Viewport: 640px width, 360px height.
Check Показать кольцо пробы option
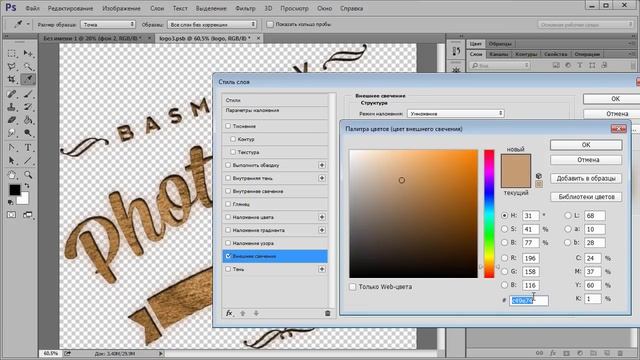270,24
